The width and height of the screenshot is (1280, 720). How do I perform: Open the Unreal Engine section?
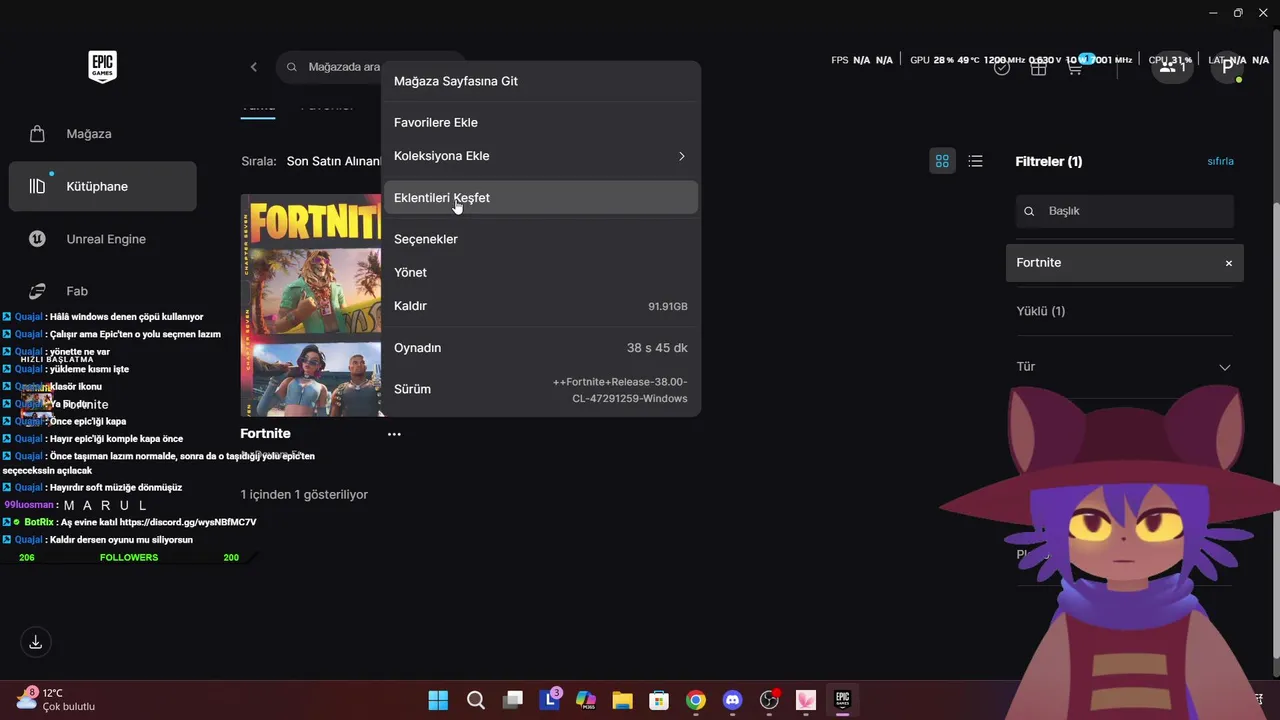pyautogui.click(x=102, y=239)
